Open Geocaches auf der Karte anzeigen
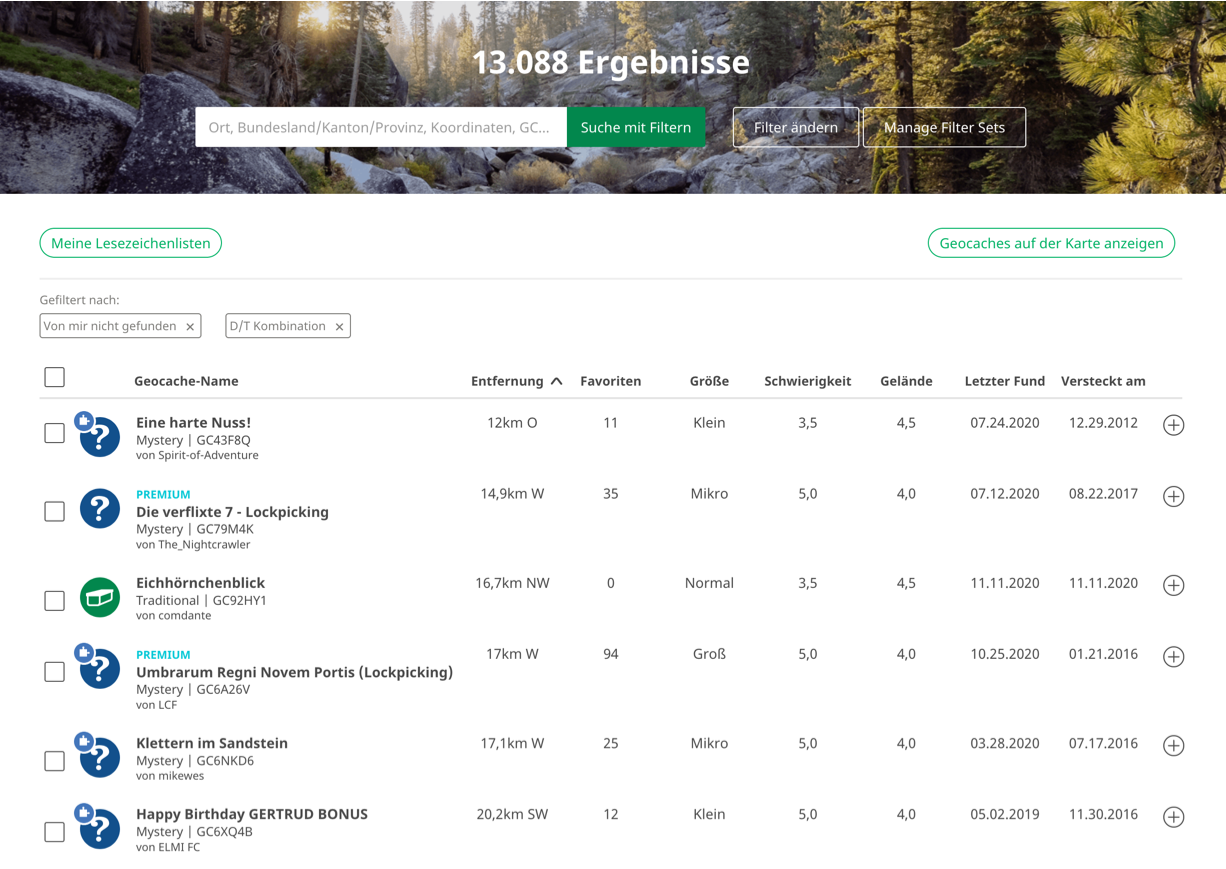The height and width of the screenshot is (869, 1226). click(x=1051, y=243)
